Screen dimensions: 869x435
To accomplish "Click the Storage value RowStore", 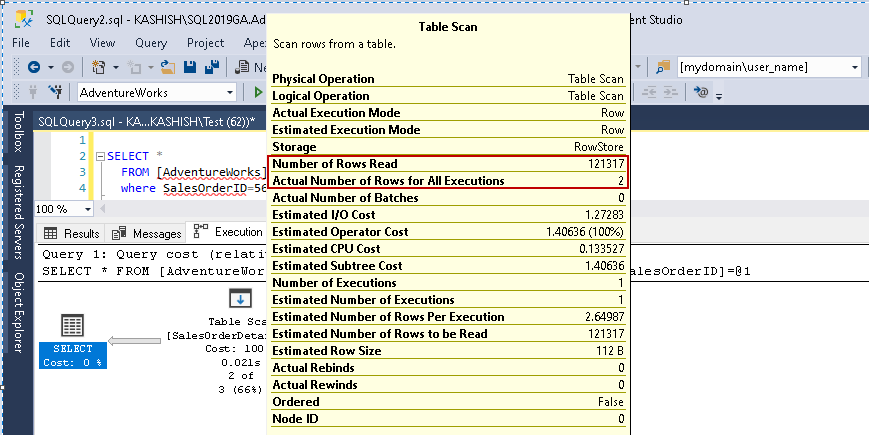I will (599, 147).
